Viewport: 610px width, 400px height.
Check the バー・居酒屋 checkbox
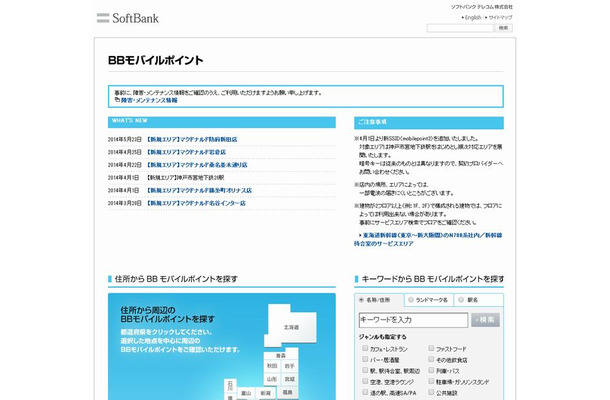pos(365,359)
